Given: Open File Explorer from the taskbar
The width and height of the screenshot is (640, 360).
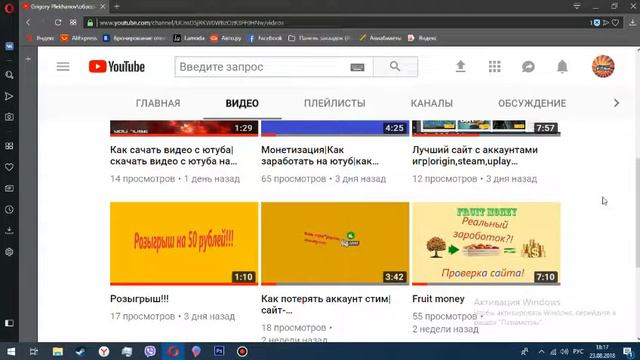Looking at the screenshot, I should click(58, 351).
